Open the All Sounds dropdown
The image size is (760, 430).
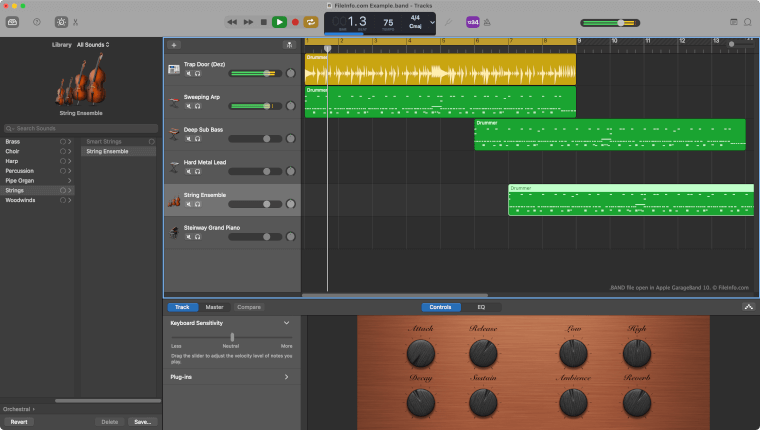(93, 45)
